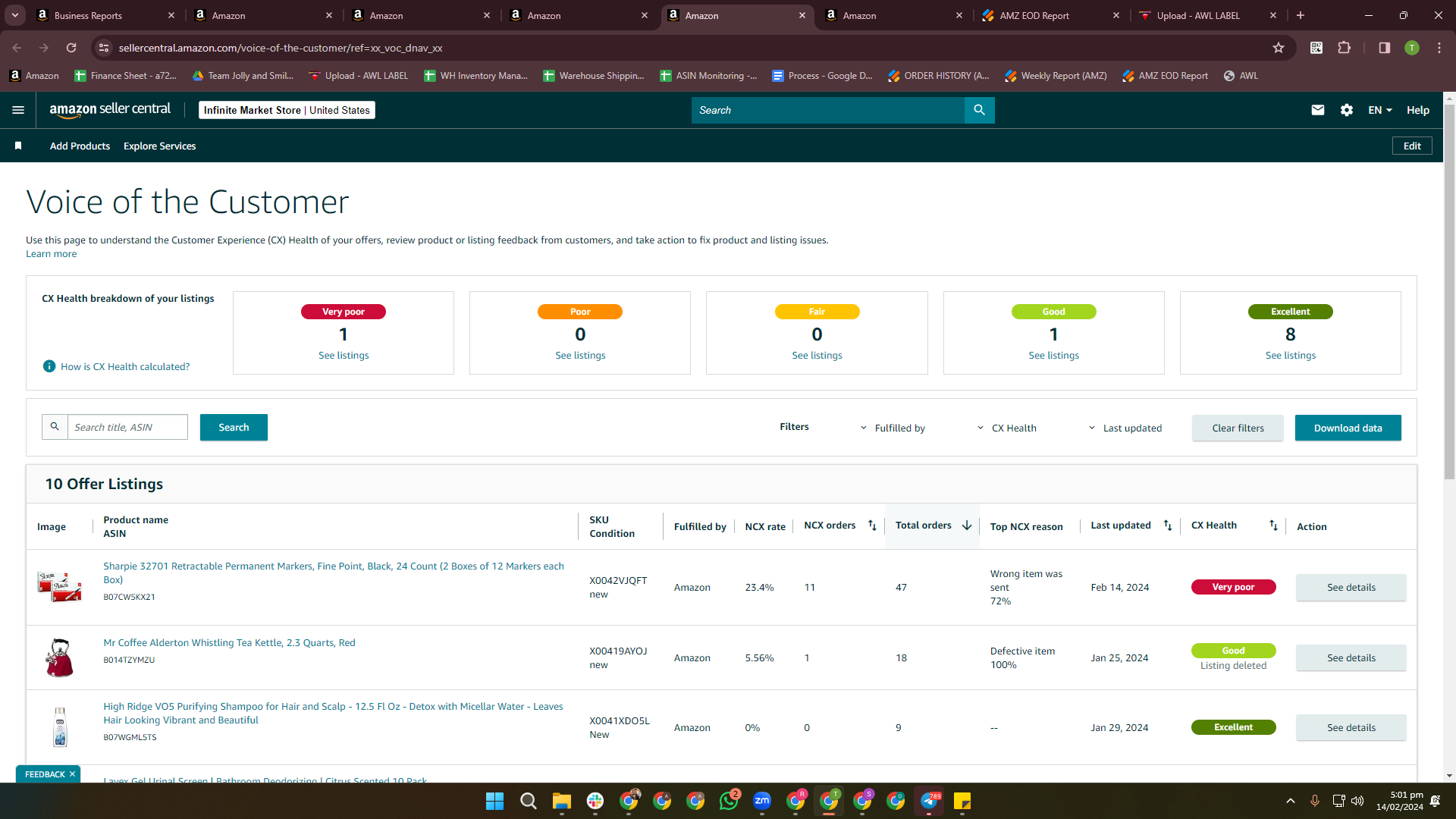
Task: Switch to the Business Reports tab
Action: [x=106, y=15]
